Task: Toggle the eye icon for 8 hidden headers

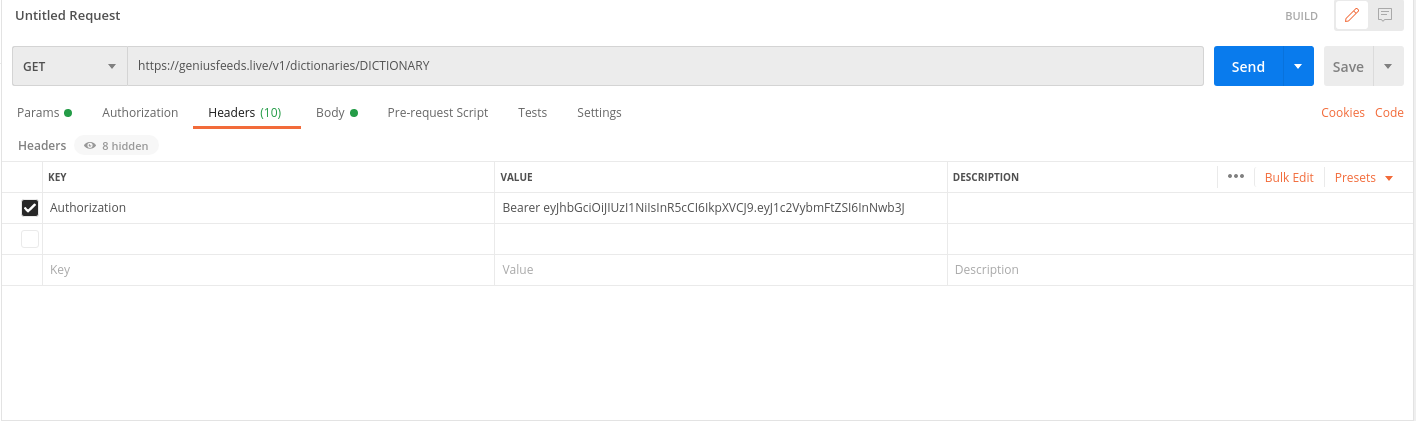Action: [90, 146]
